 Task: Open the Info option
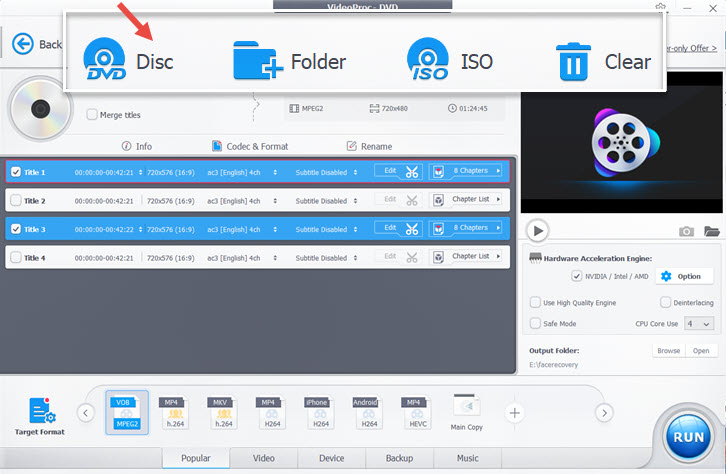137,146
